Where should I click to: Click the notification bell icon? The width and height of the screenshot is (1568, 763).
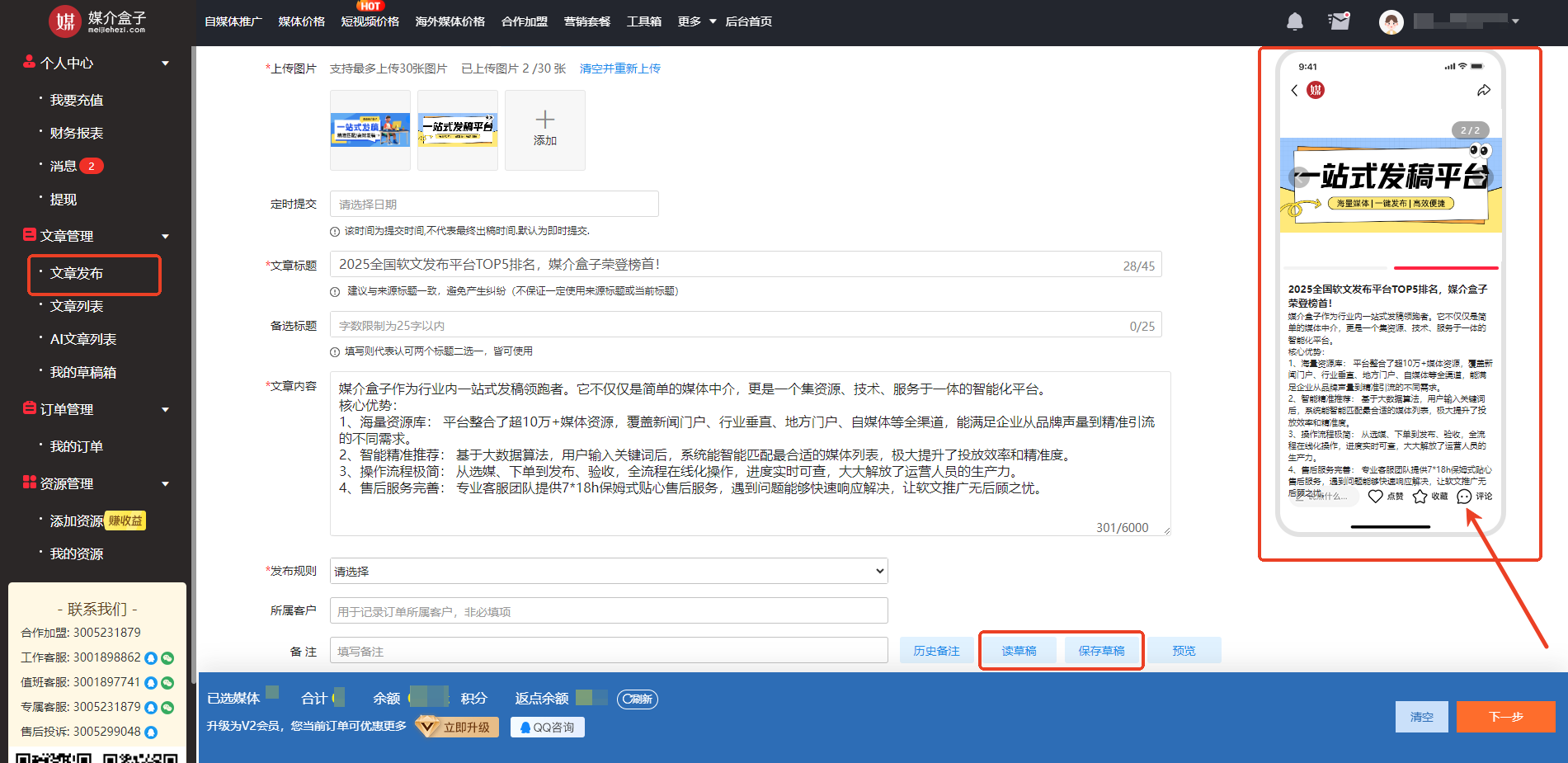click(1295, 21)
